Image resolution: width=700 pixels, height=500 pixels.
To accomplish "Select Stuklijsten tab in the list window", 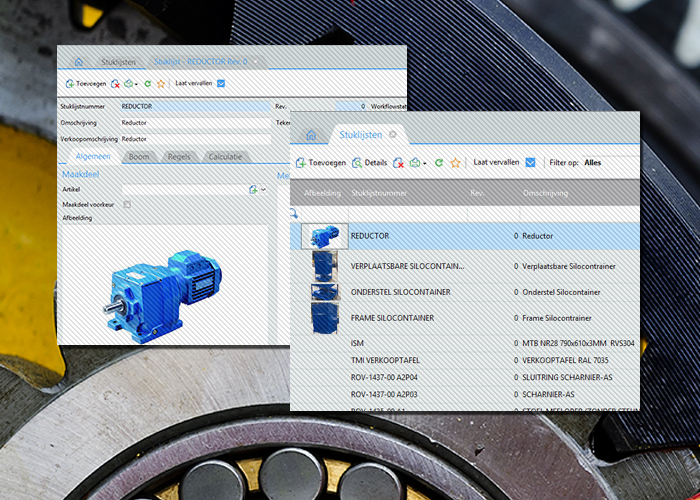I will pyautogui.click(x=361, y=135).
